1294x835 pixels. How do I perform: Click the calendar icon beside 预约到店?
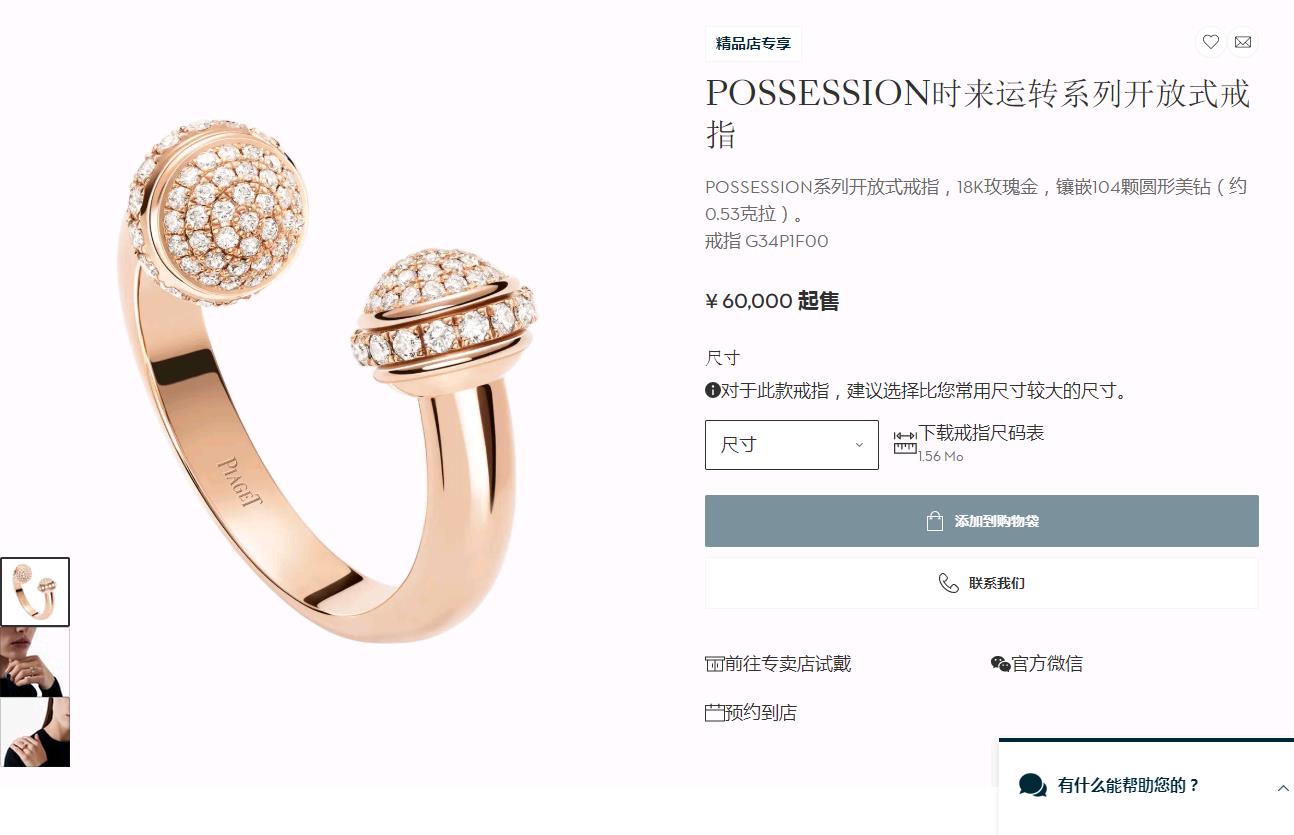click(x=714, y=713)
